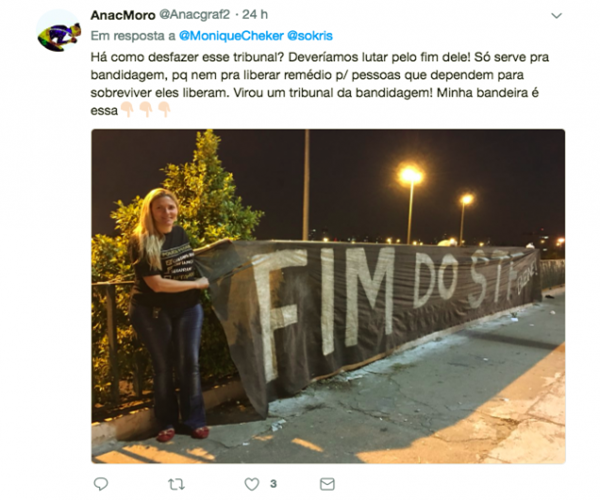The image size is (600, 500).
Task: Open the @MoniqueCheker mention
Action: pos(231,36)
